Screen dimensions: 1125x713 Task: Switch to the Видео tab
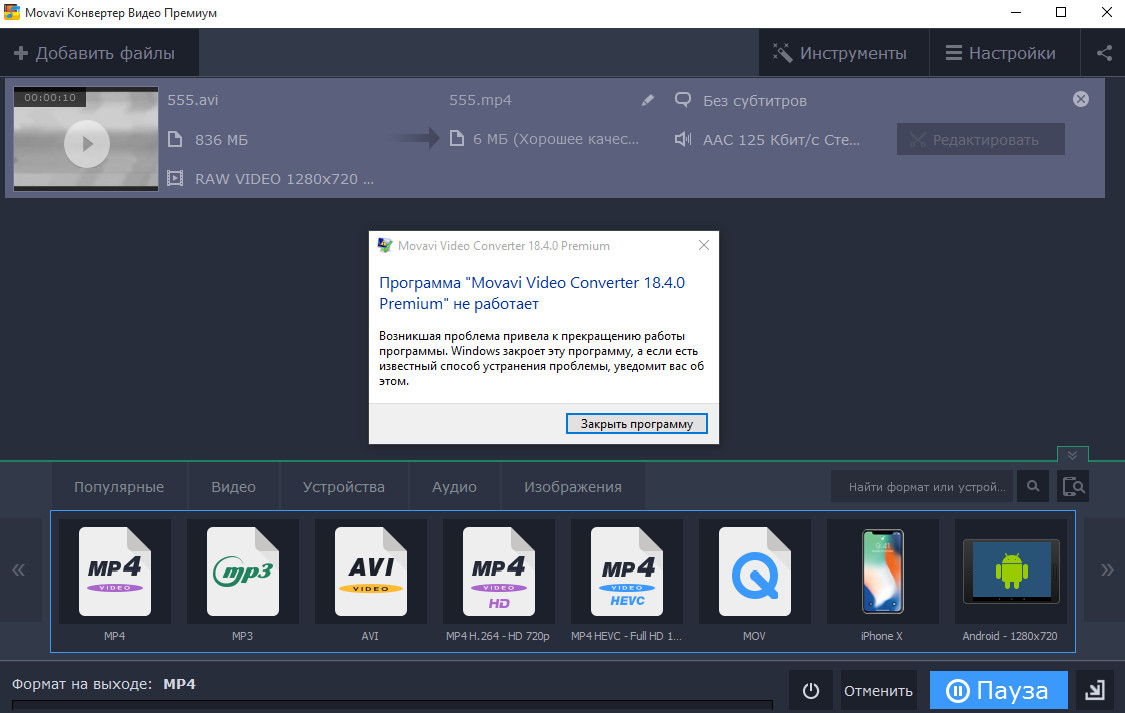(233, 487)
